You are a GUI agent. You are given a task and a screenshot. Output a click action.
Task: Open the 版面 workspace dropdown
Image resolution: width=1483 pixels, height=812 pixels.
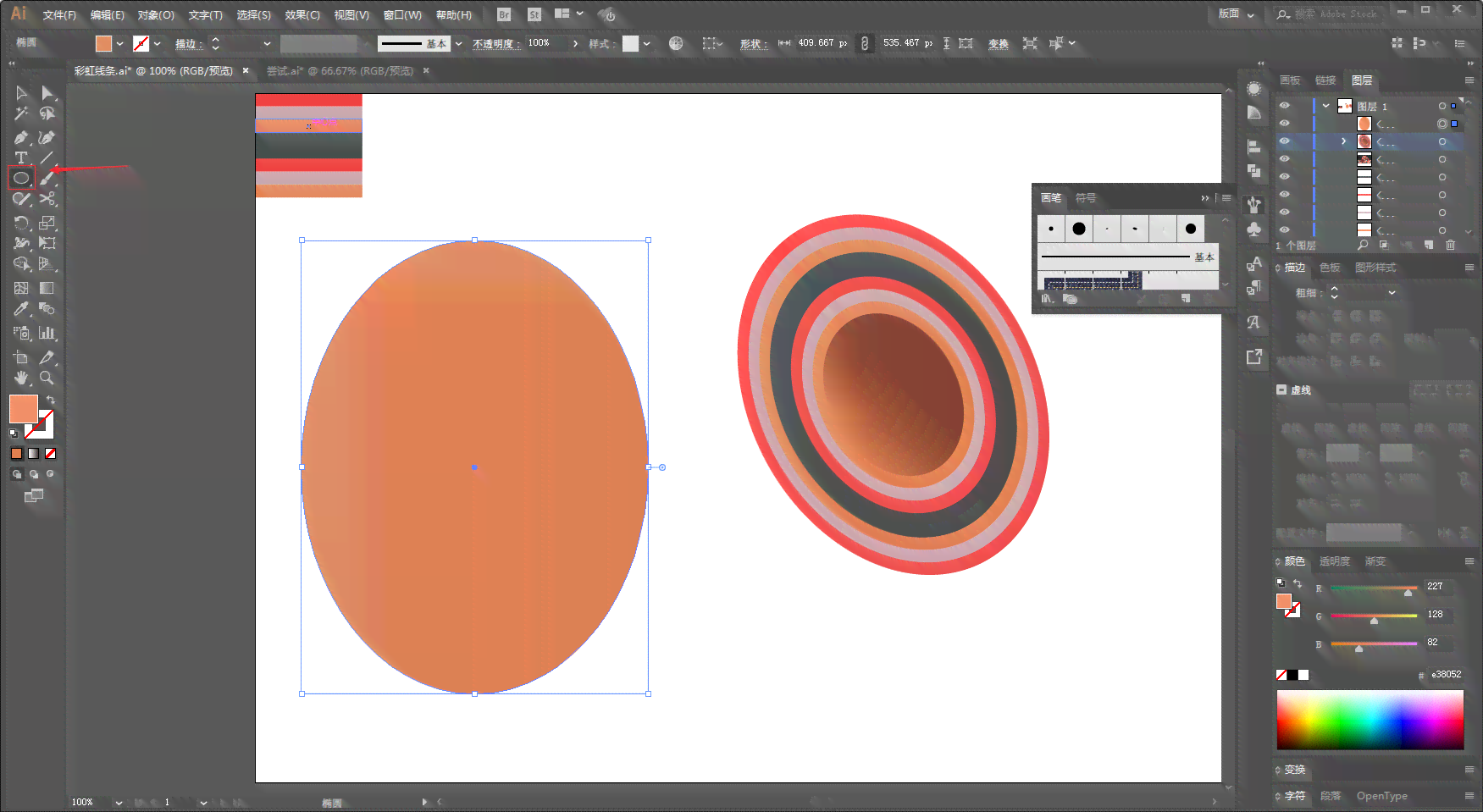1237,14
